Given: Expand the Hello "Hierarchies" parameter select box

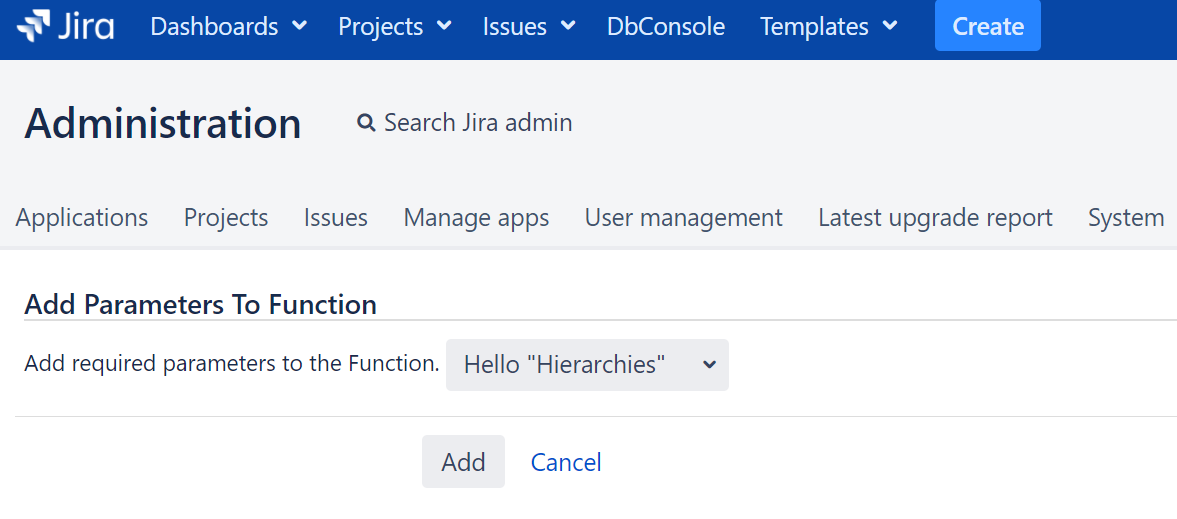Looking at the screenshot, I should tap(587, 365).
